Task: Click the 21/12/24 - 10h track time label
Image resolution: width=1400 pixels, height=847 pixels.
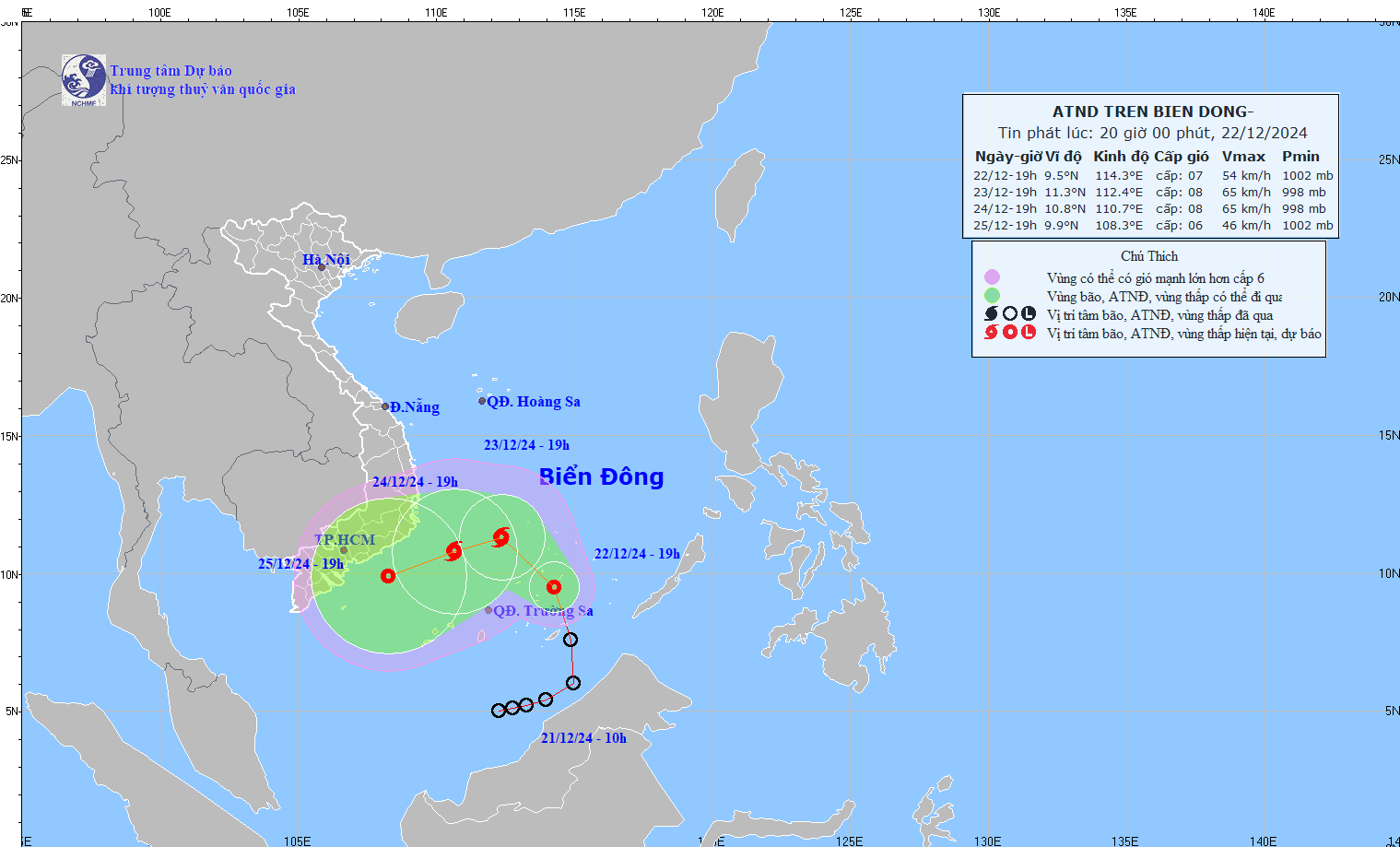Action: (583, 738)
